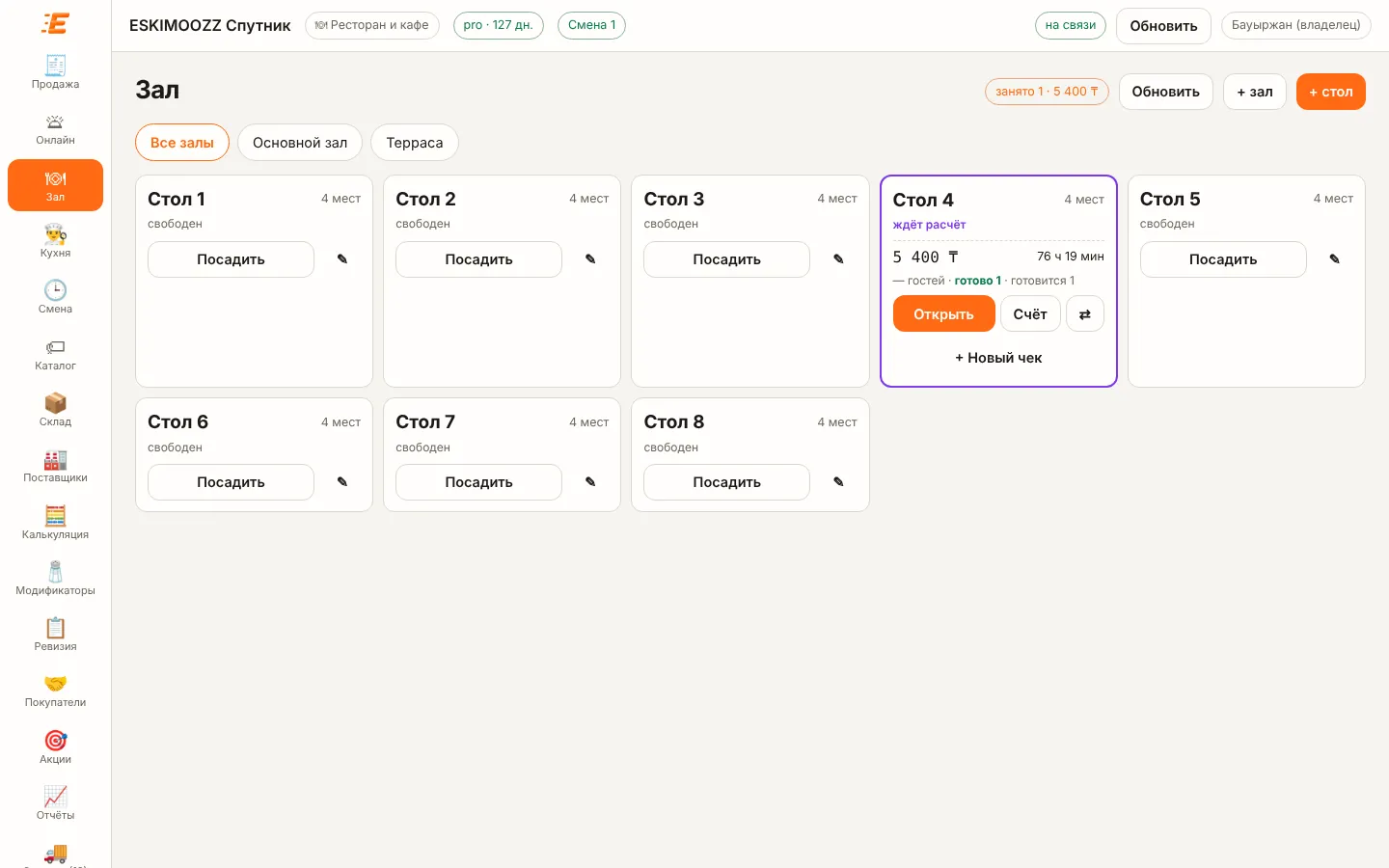Click the занято 1 · 5 400 ₸ badge
This screenshot has height=868, width=1389.
pyautogui.click(x=1047, y=92)
